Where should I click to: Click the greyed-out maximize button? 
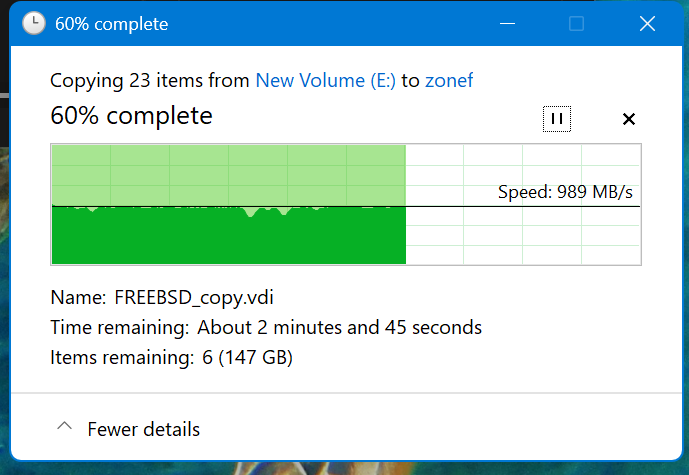[x=577, y=23]
